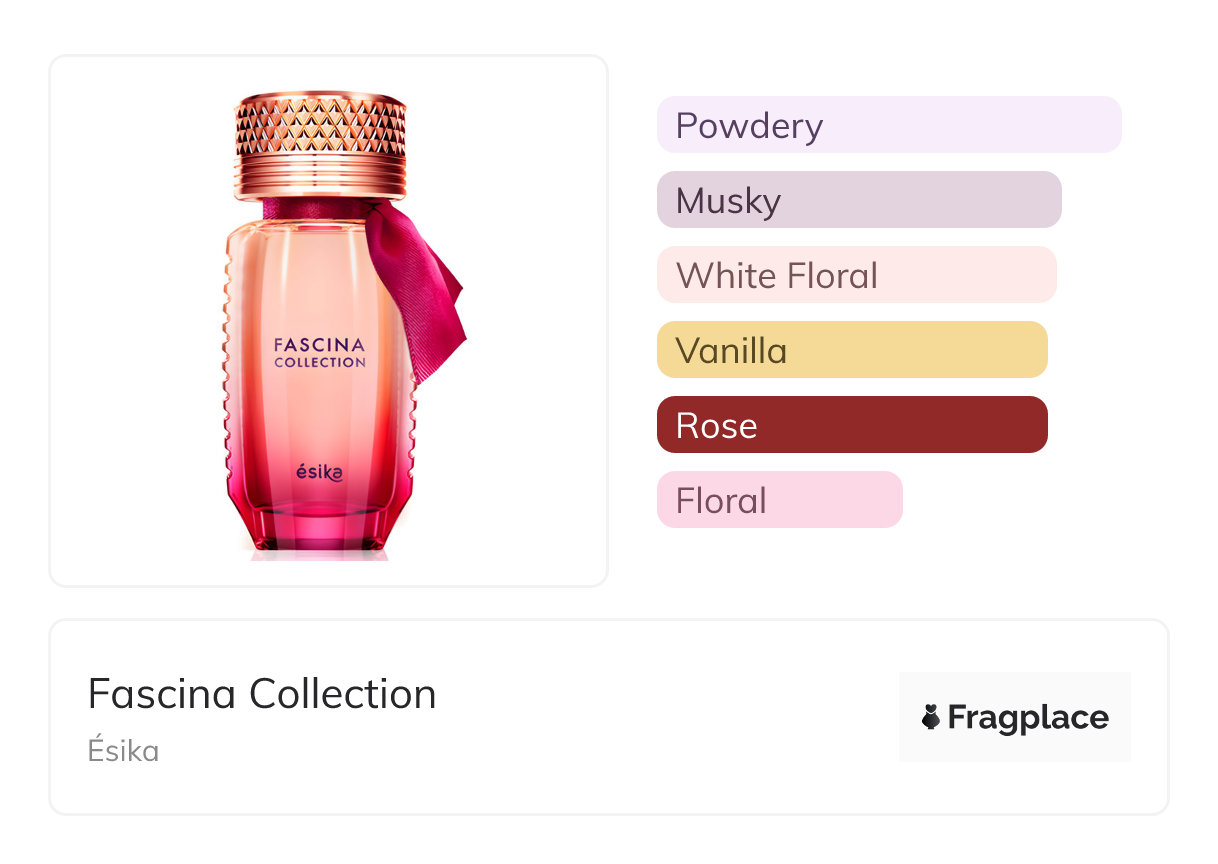This screenshot has height=864, width=1218.
Task: Select the Musky accord bar
Action: [858, 200]
